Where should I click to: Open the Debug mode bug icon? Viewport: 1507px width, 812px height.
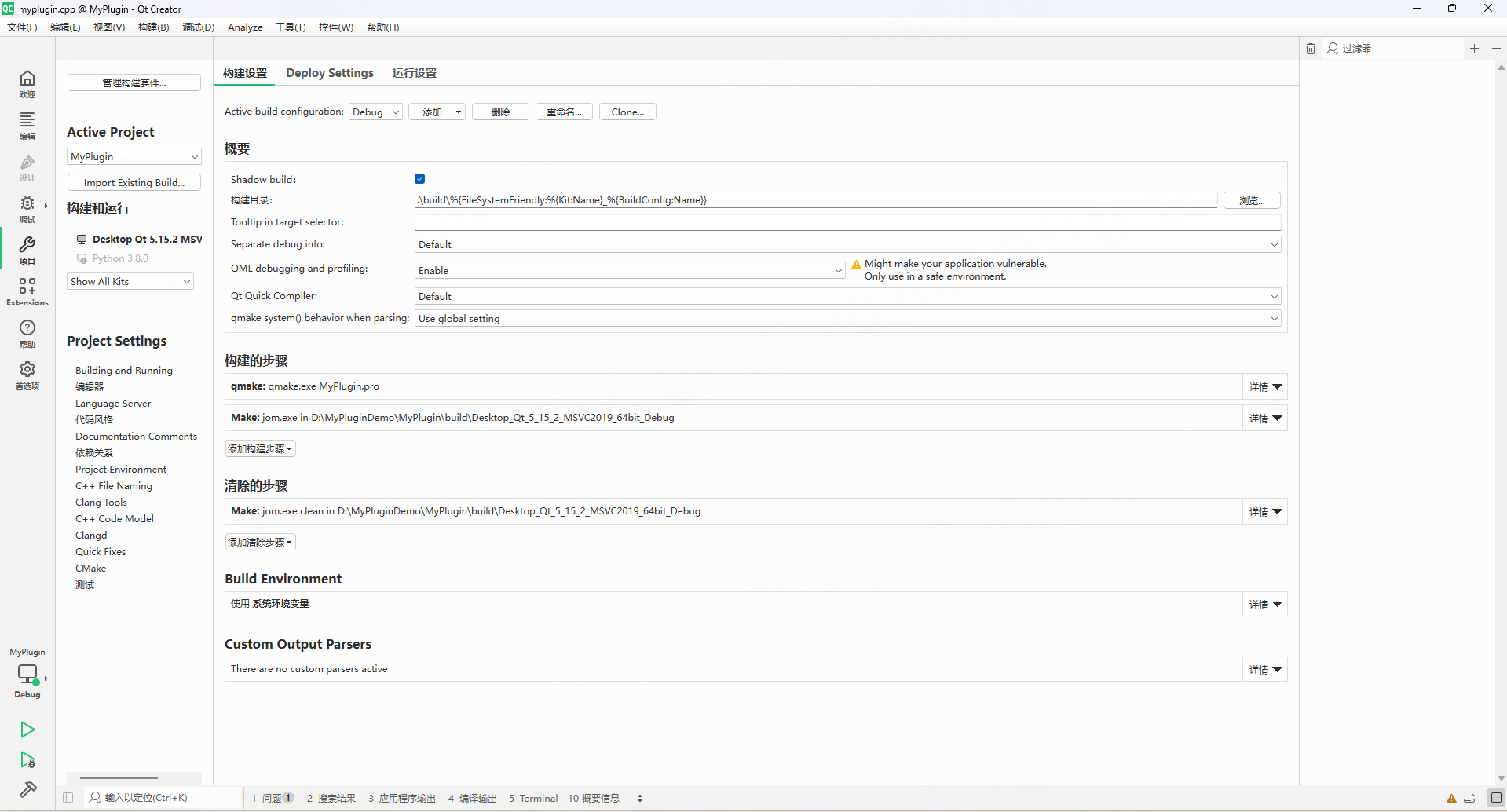pos(27,209)
